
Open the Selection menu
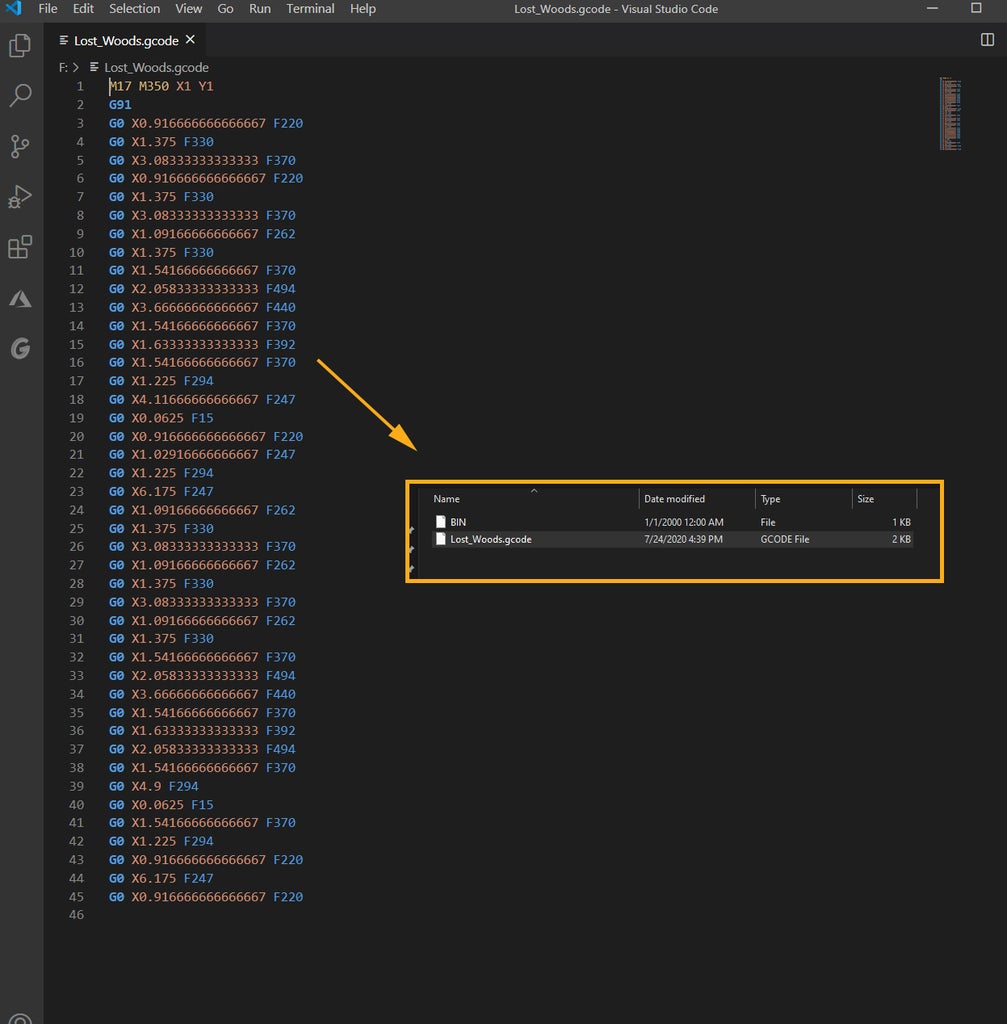coord(135,8)
